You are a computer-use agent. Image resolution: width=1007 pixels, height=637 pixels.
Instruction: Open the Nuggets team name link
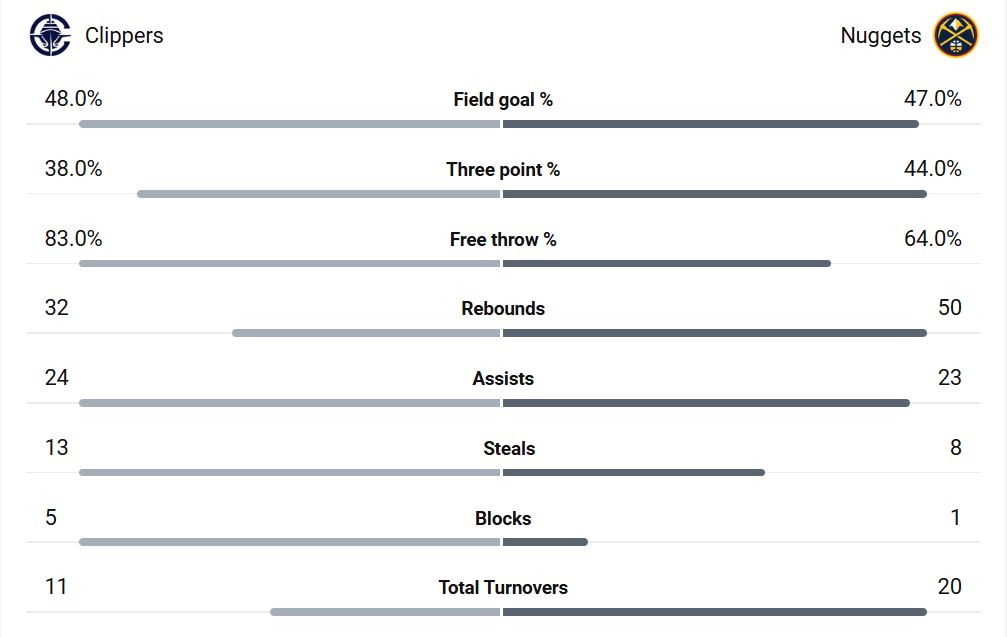pos(880,36)
